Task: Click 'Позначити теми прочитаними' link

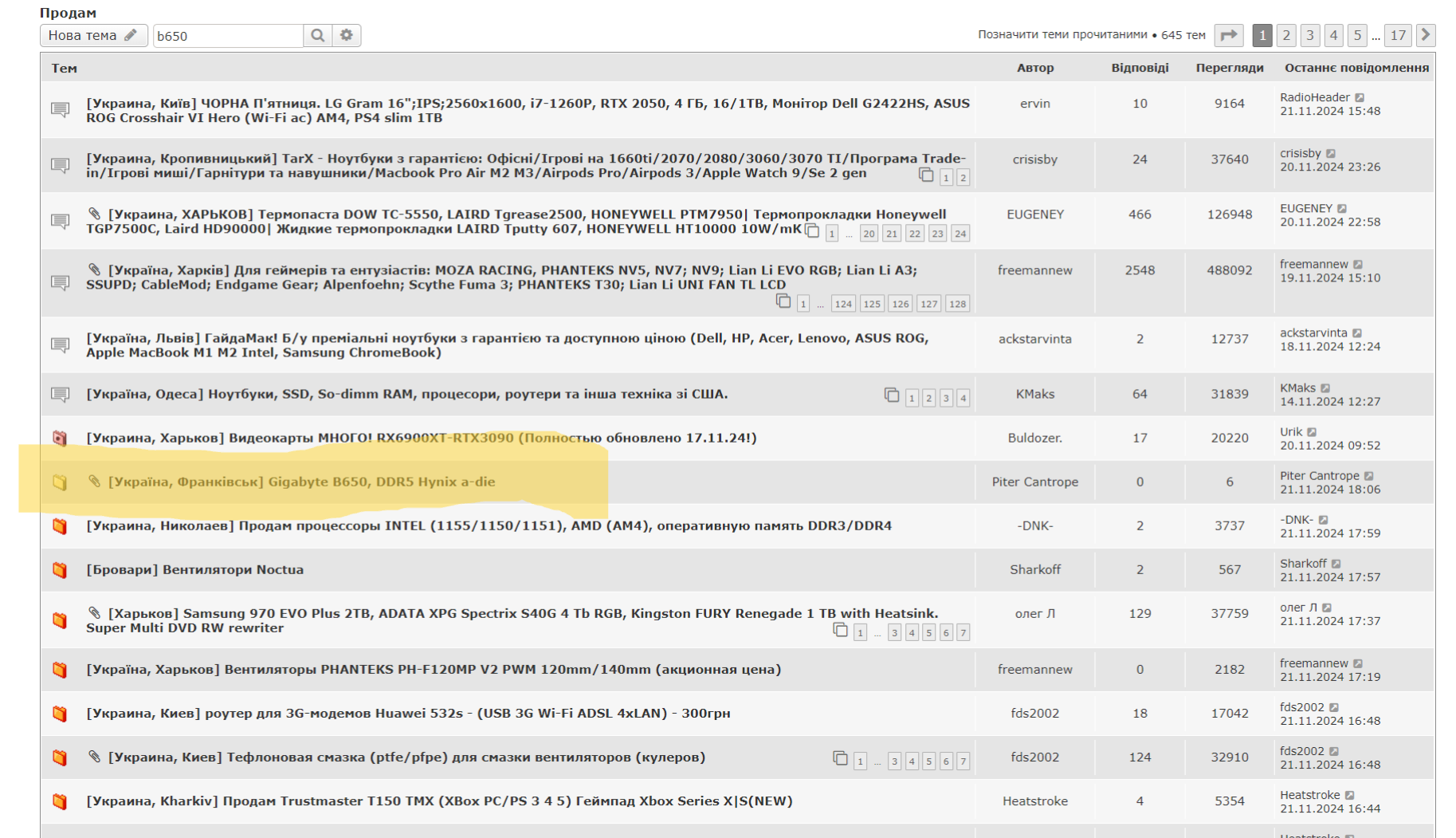Action: coord(1062,35)
